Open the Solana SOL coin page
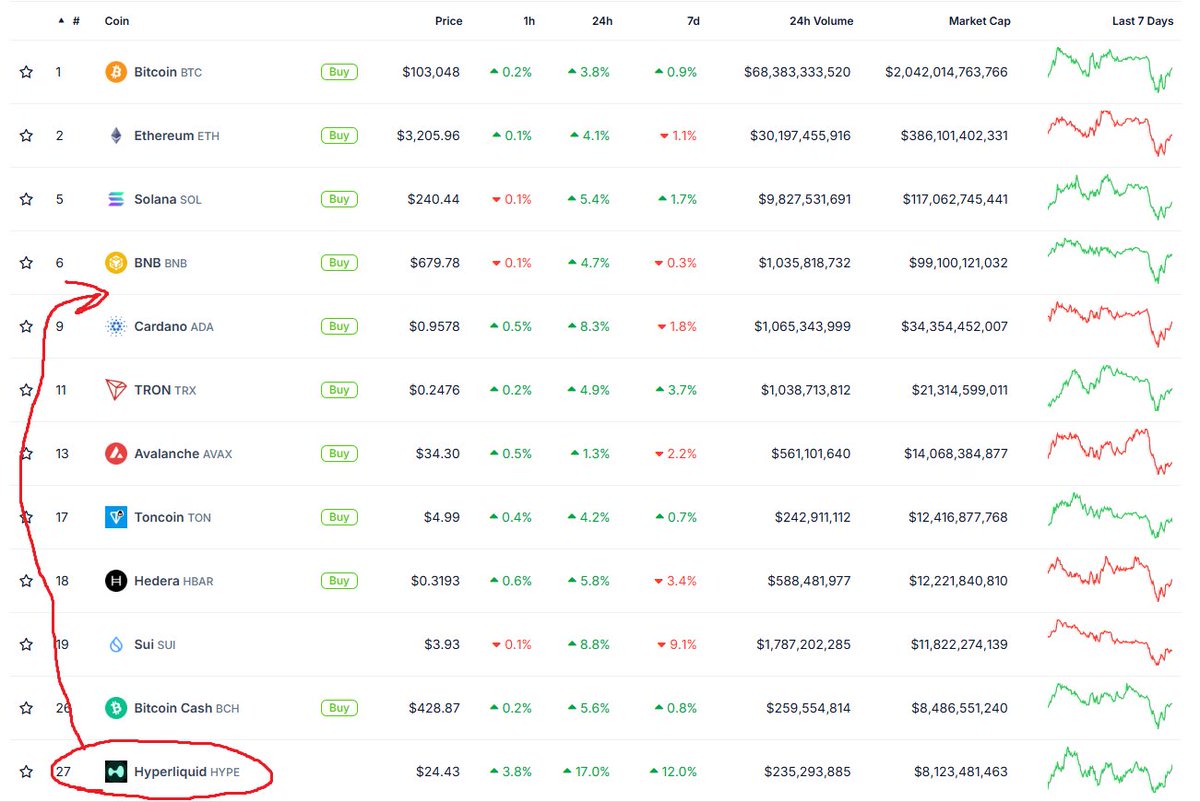 click(x=168, y=199)
